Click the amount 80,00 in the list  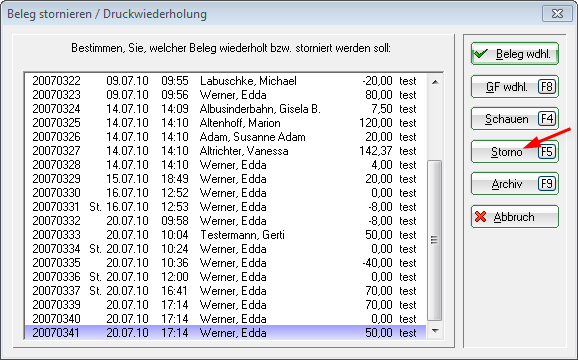tap(379, 95)
